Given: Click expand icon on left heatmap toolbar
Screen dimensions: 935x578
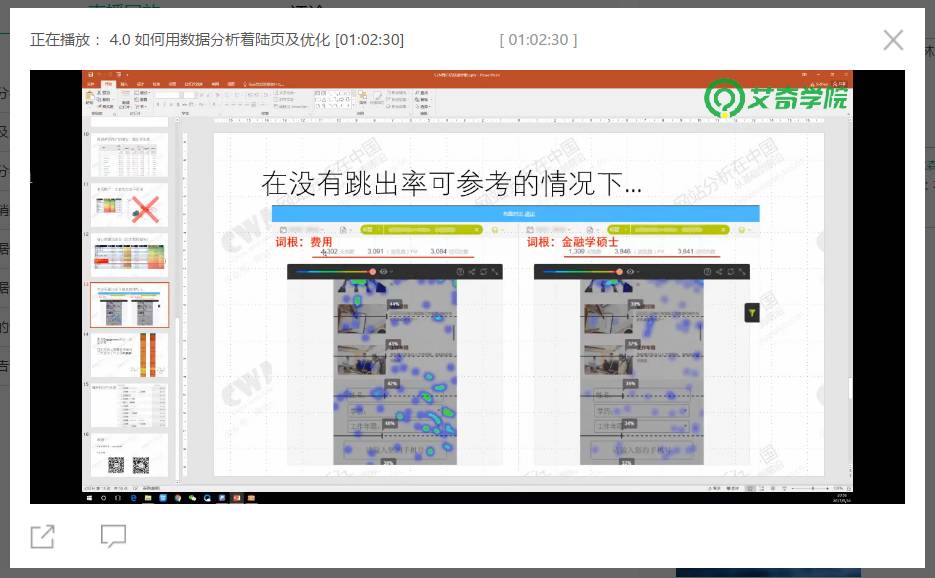Looking at the screenshot, I should pyautogui.click(x=495, y=271).
